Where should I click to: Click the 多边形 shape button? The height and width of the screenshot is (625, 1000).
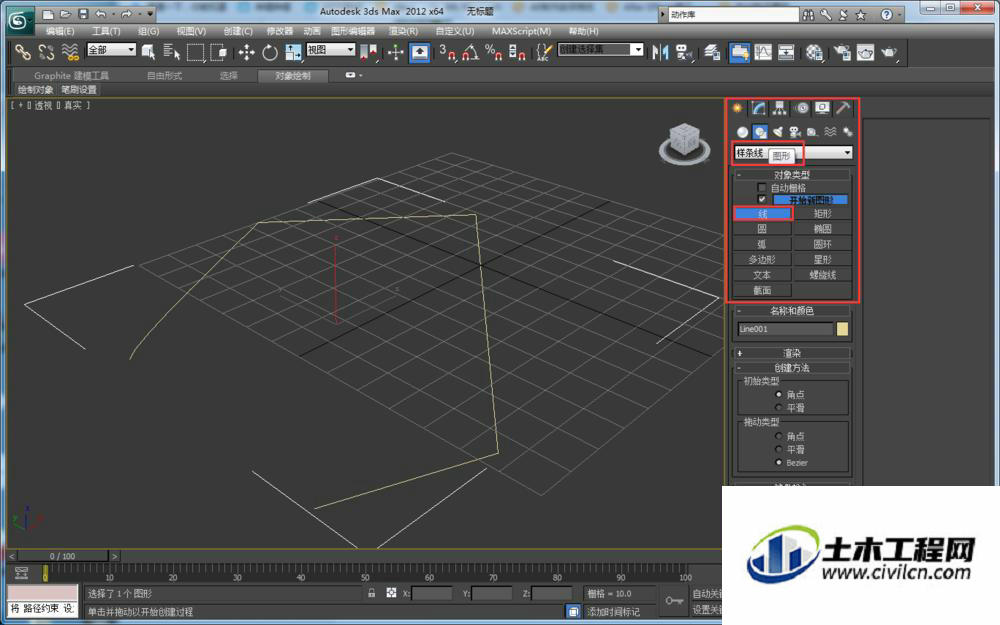762,260
